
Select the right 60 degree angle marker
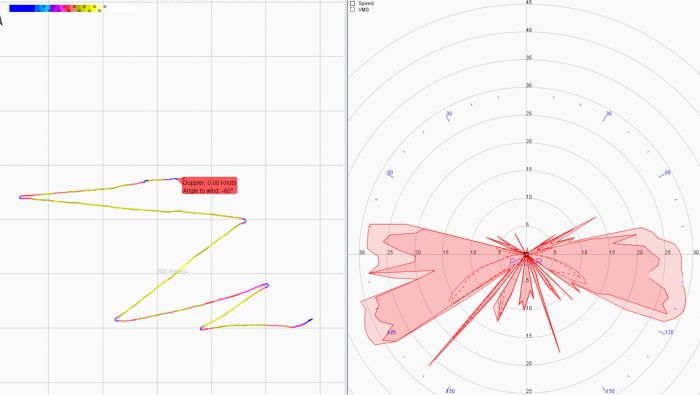665,174
